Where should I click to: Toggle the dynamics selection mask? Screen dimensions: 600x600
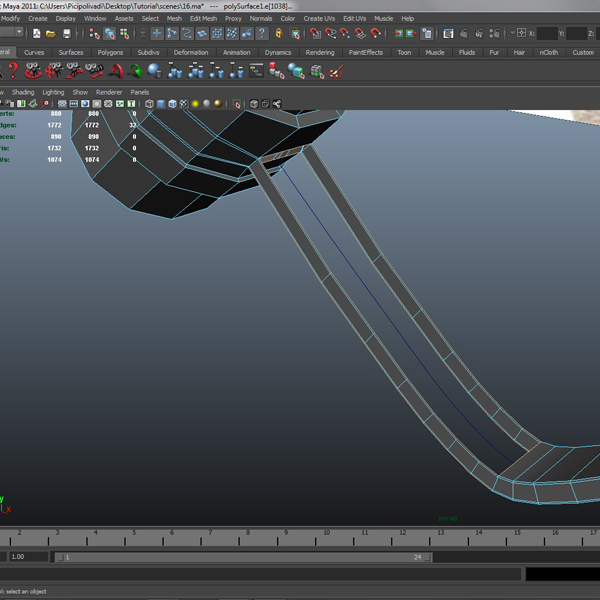232,34
